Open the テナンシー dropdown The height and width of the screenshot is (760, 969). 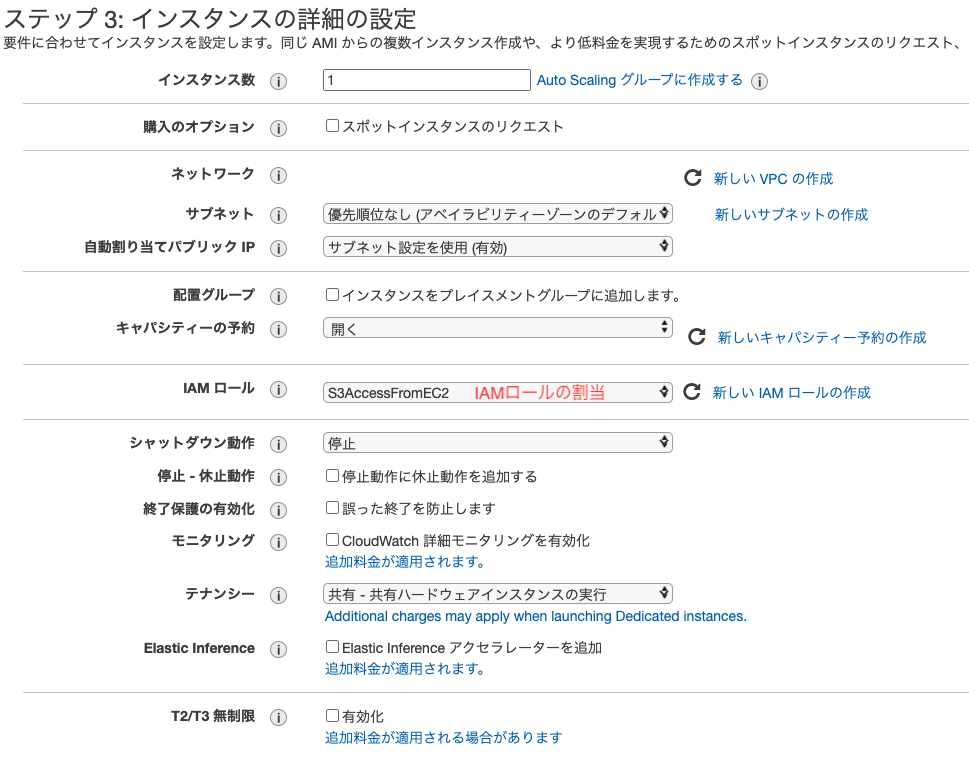click(497, 594)
